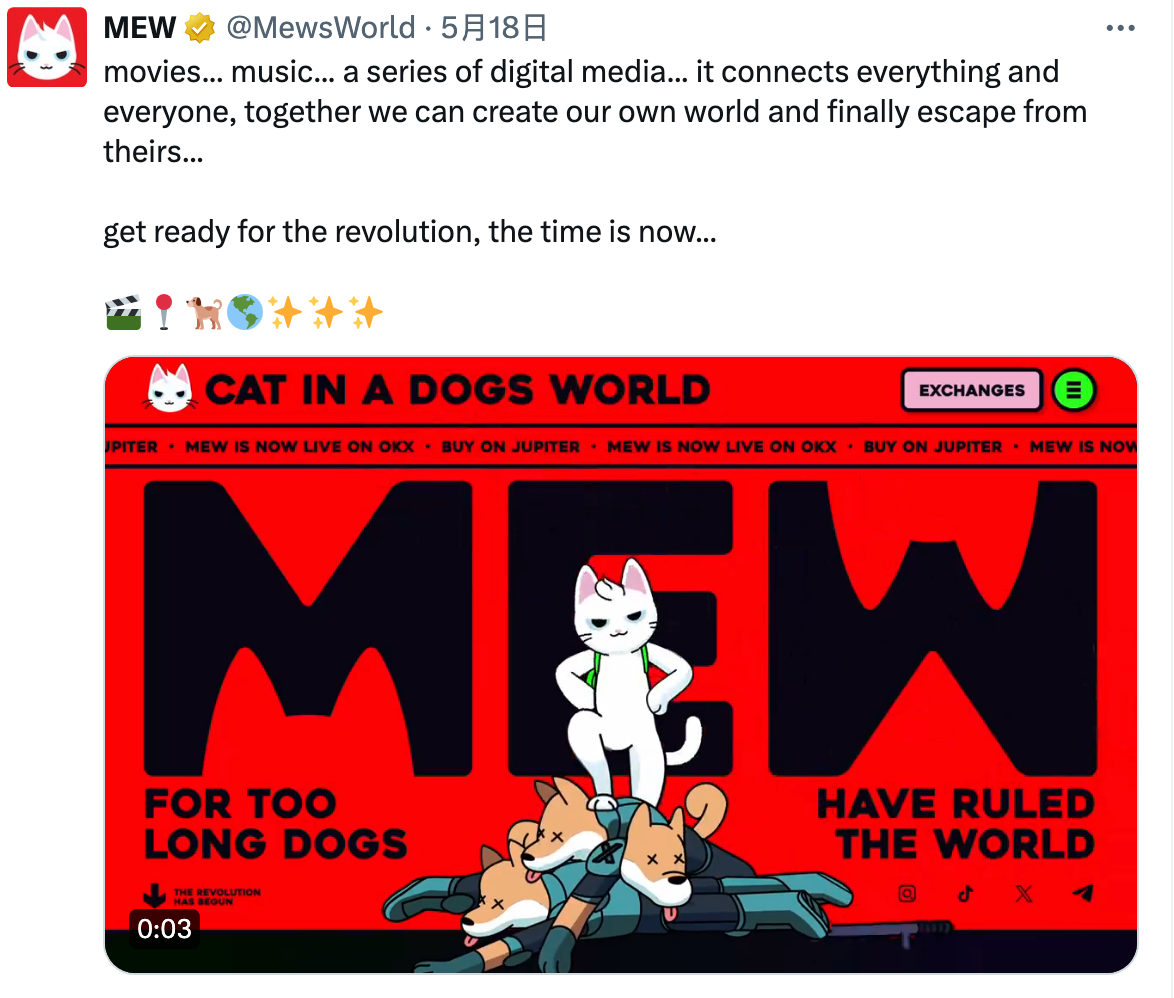
Task: Open the @MewsWorld handle link
Action: tap(320, 28)
